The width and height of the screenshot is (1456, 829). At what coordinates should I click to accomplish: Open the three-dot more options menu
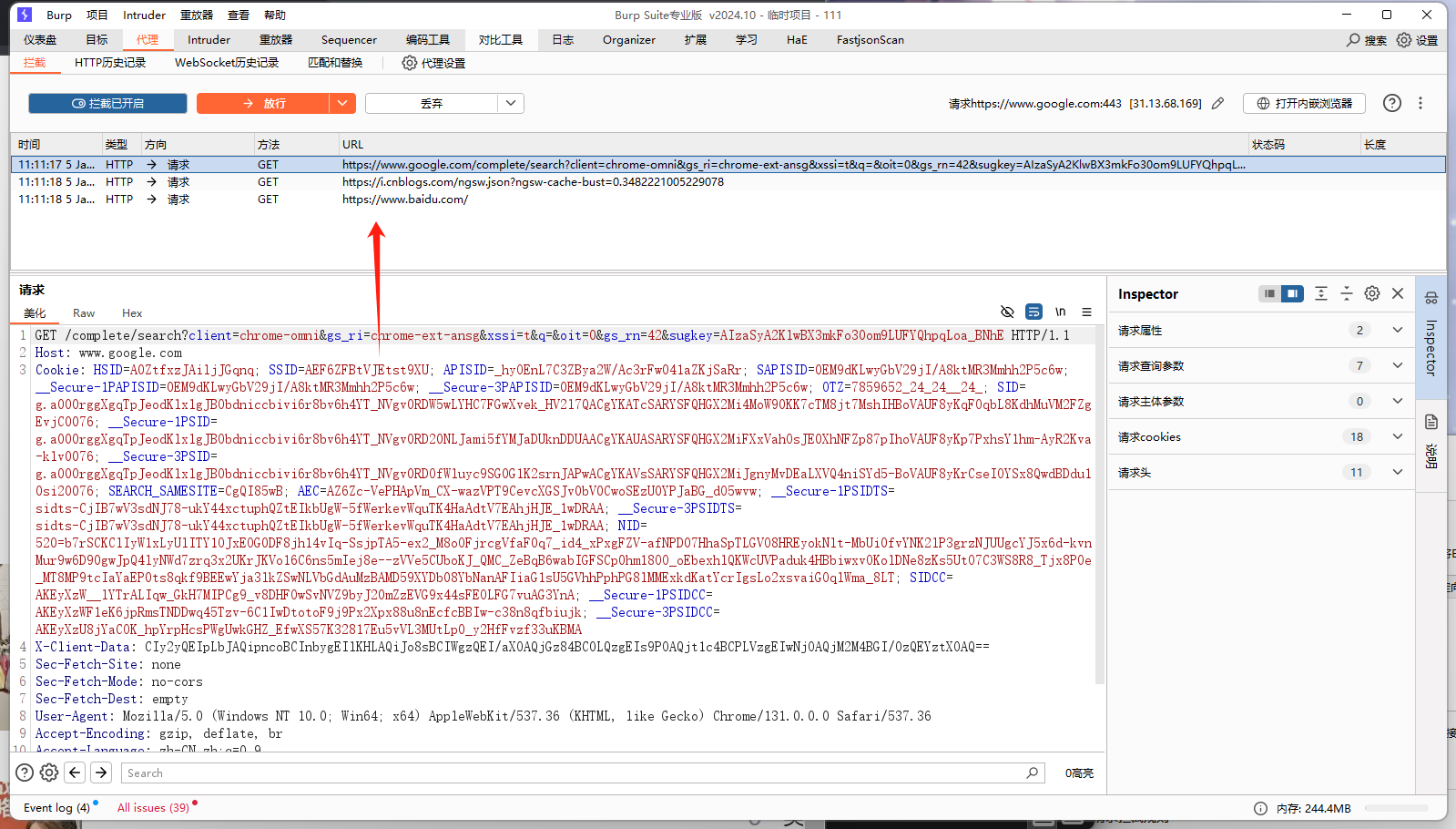[x=1420, y=103]
